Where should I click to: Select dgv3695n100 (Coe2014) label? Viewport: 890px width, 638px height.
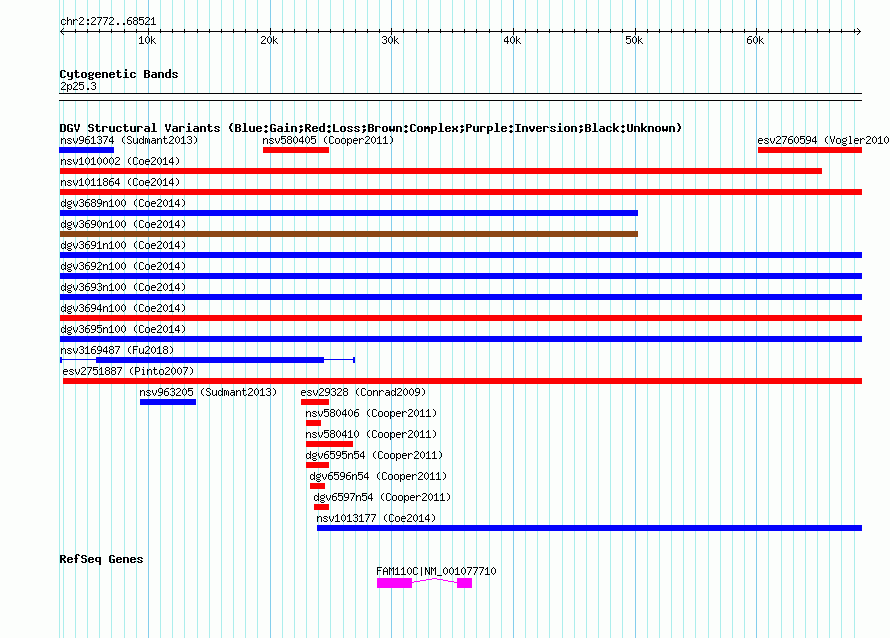(123, 329)
